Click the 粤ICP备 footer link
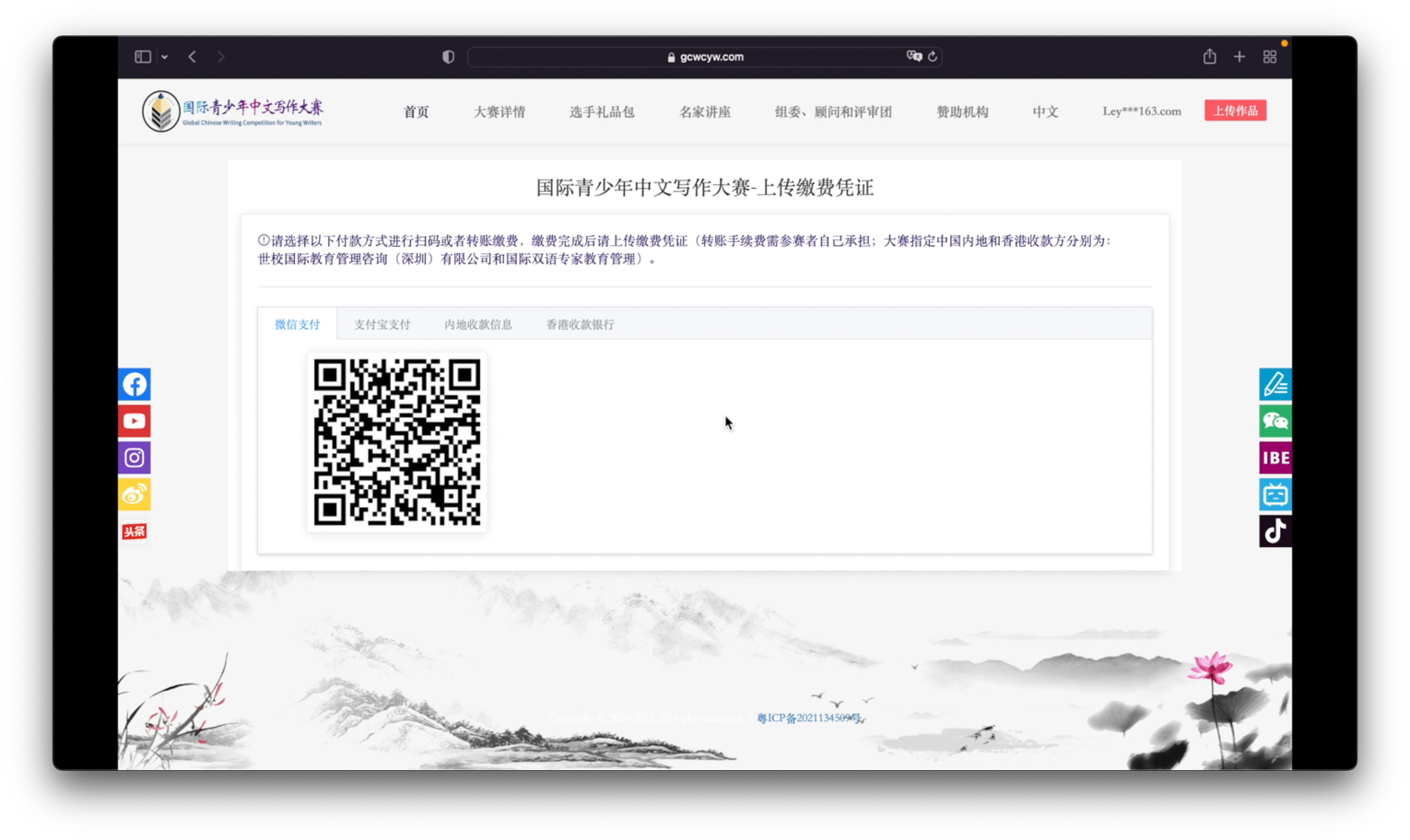This screenshot has width=1410, height=840. click(x=810, y=718)
